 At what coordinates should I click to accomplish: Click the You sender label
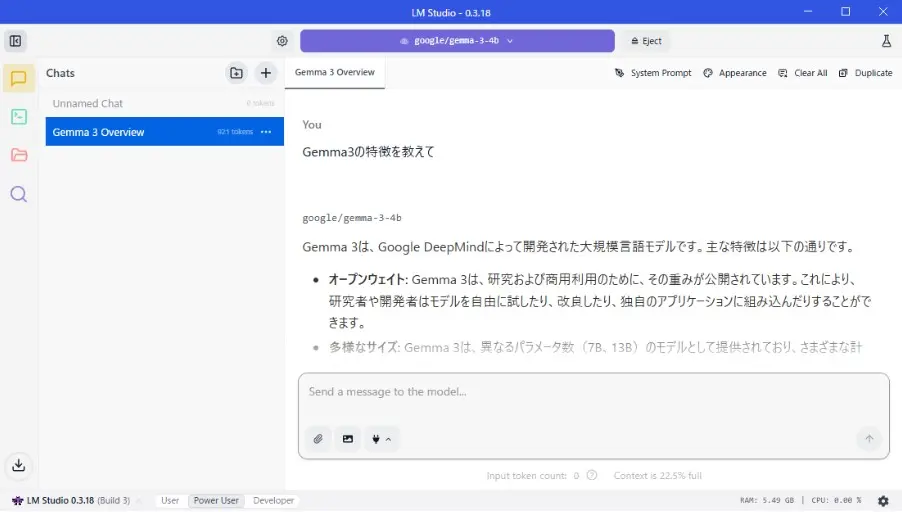312,125
